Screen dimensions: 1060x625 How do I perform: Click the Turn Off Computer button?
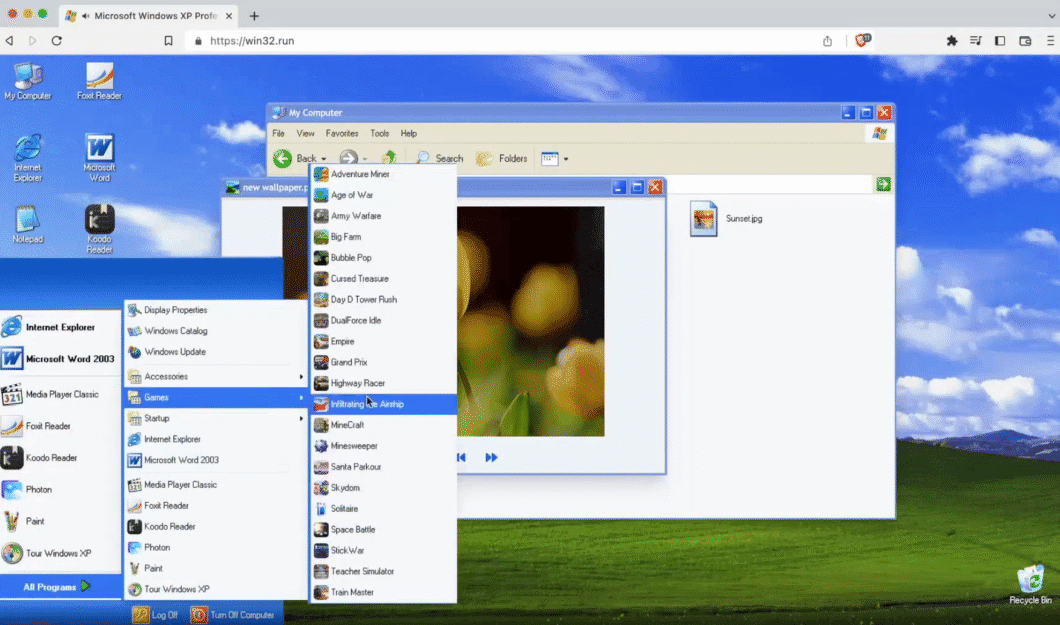click(x=239, y=614)
